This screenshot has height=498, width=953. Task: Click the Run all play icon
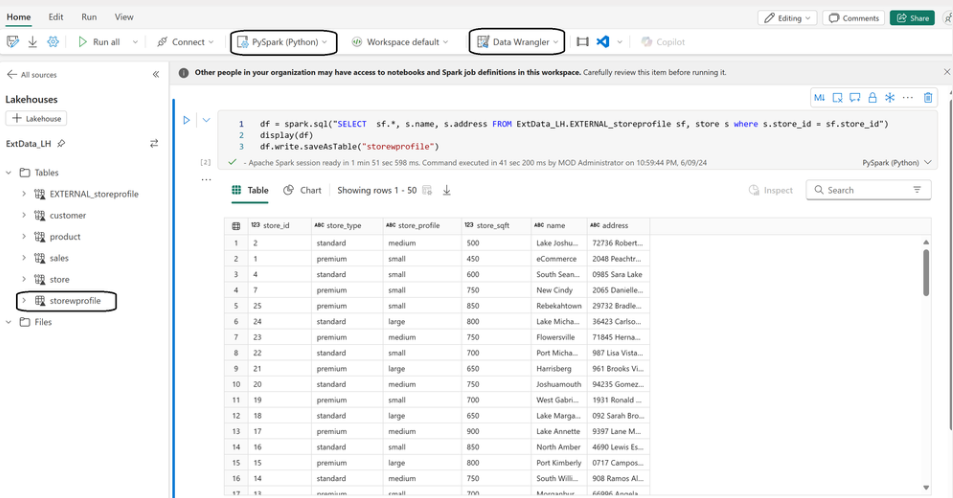(83, 42)
